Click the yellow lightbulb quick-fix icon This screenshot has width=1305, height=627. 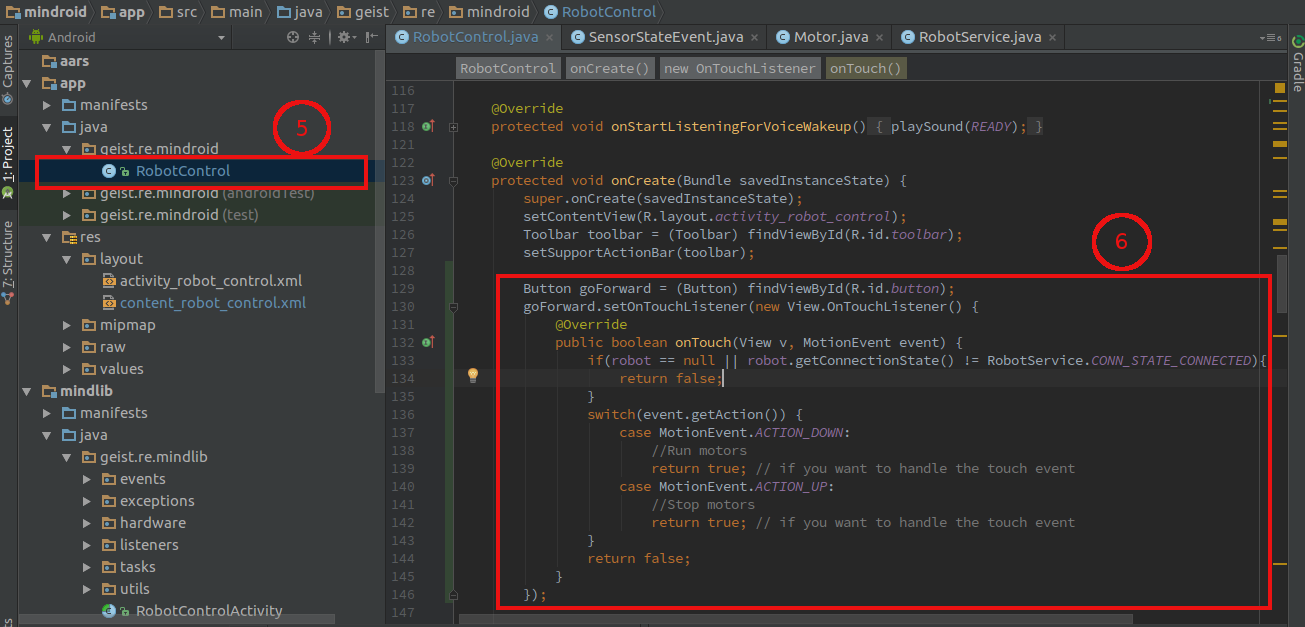473,376
